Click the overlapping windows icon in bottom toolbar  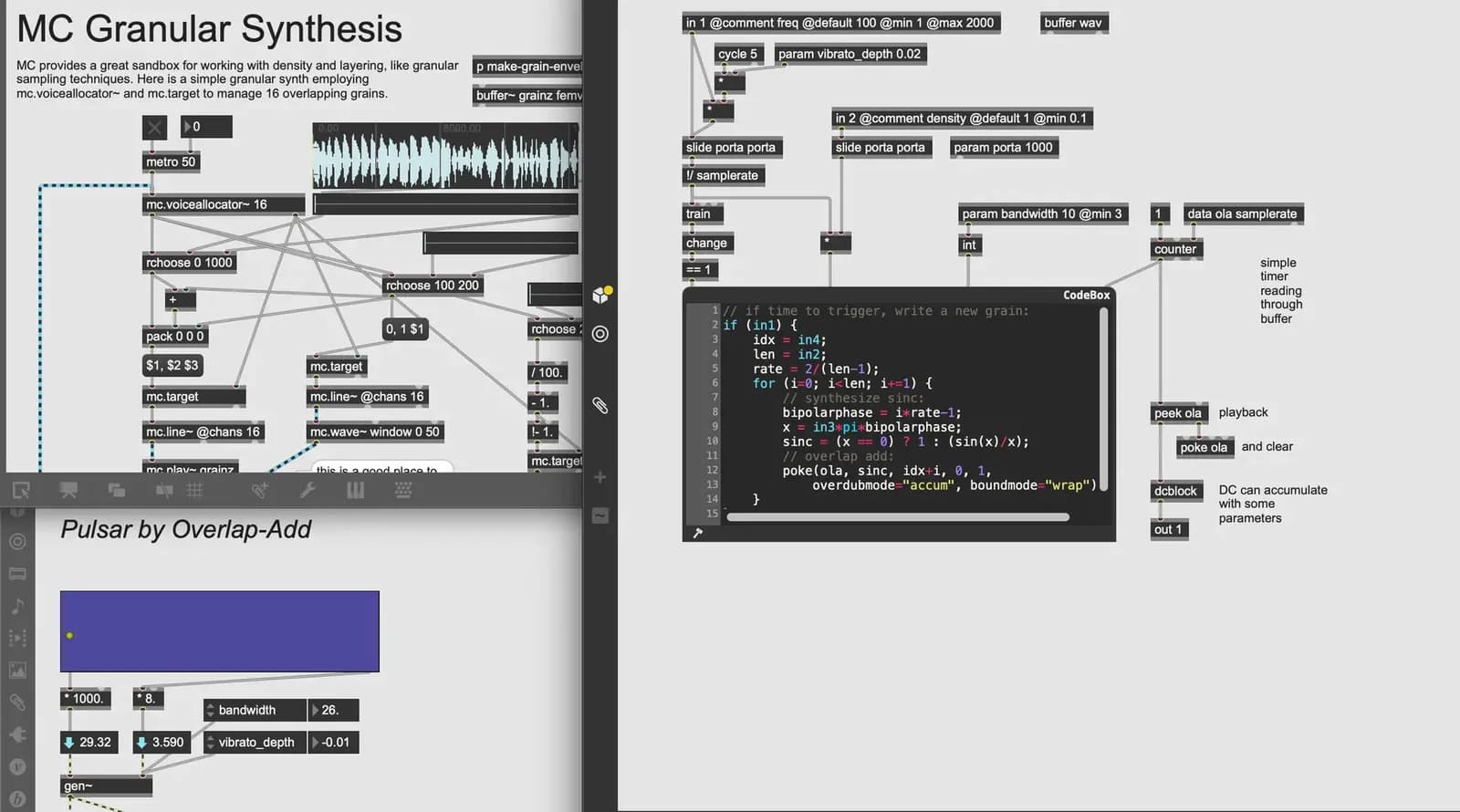pos(117,491)
